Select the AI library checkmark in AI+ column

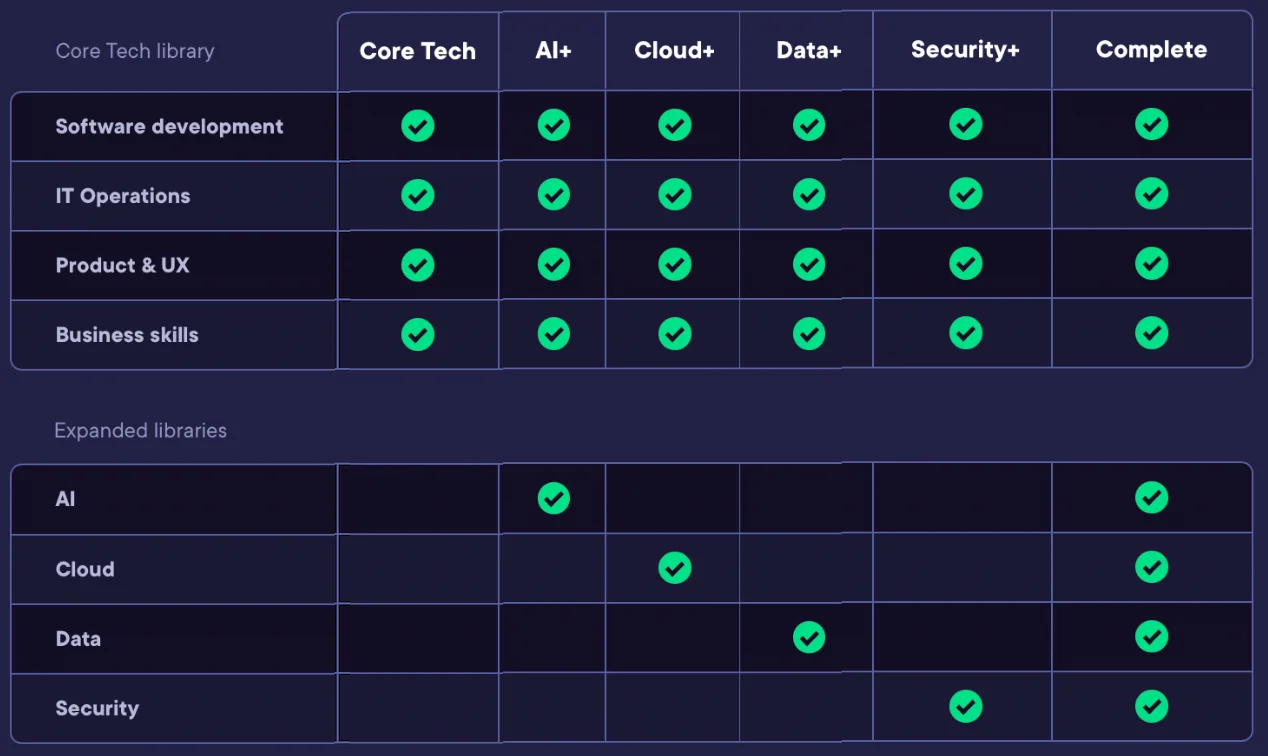[x=552, y=498]
